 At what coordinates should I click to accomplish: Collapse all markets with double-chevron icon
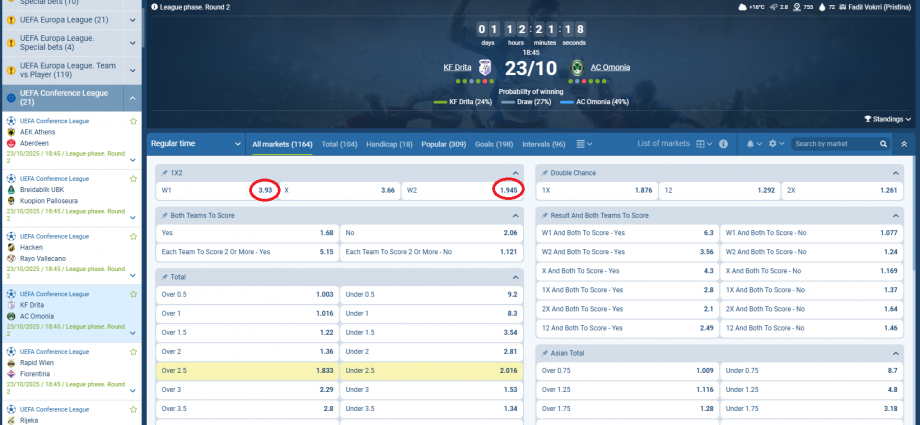click(x=904, y=144)
